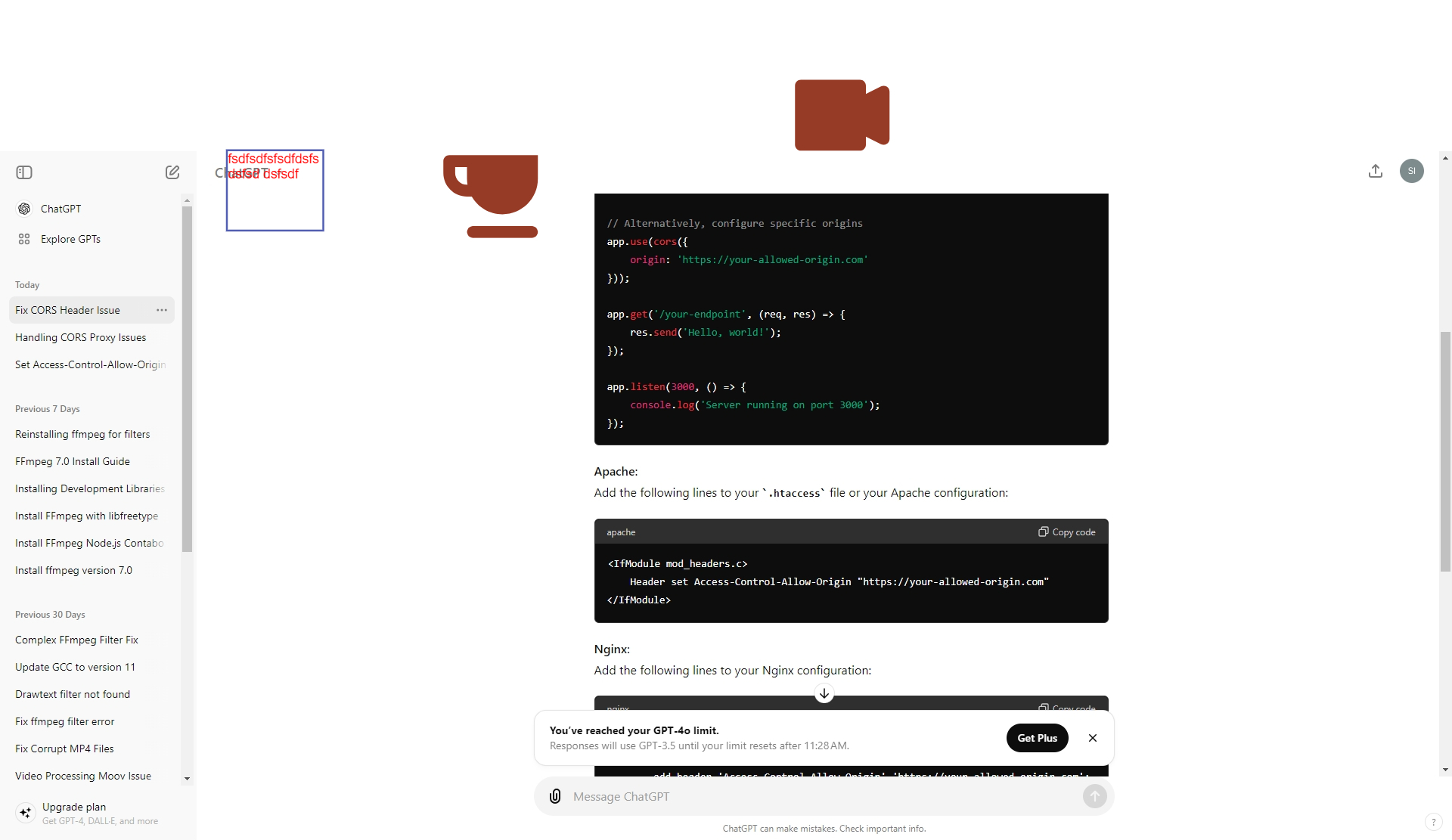Click into the Message ChatGPT input field
The image size is (1452, 840).
pos(823,796)
